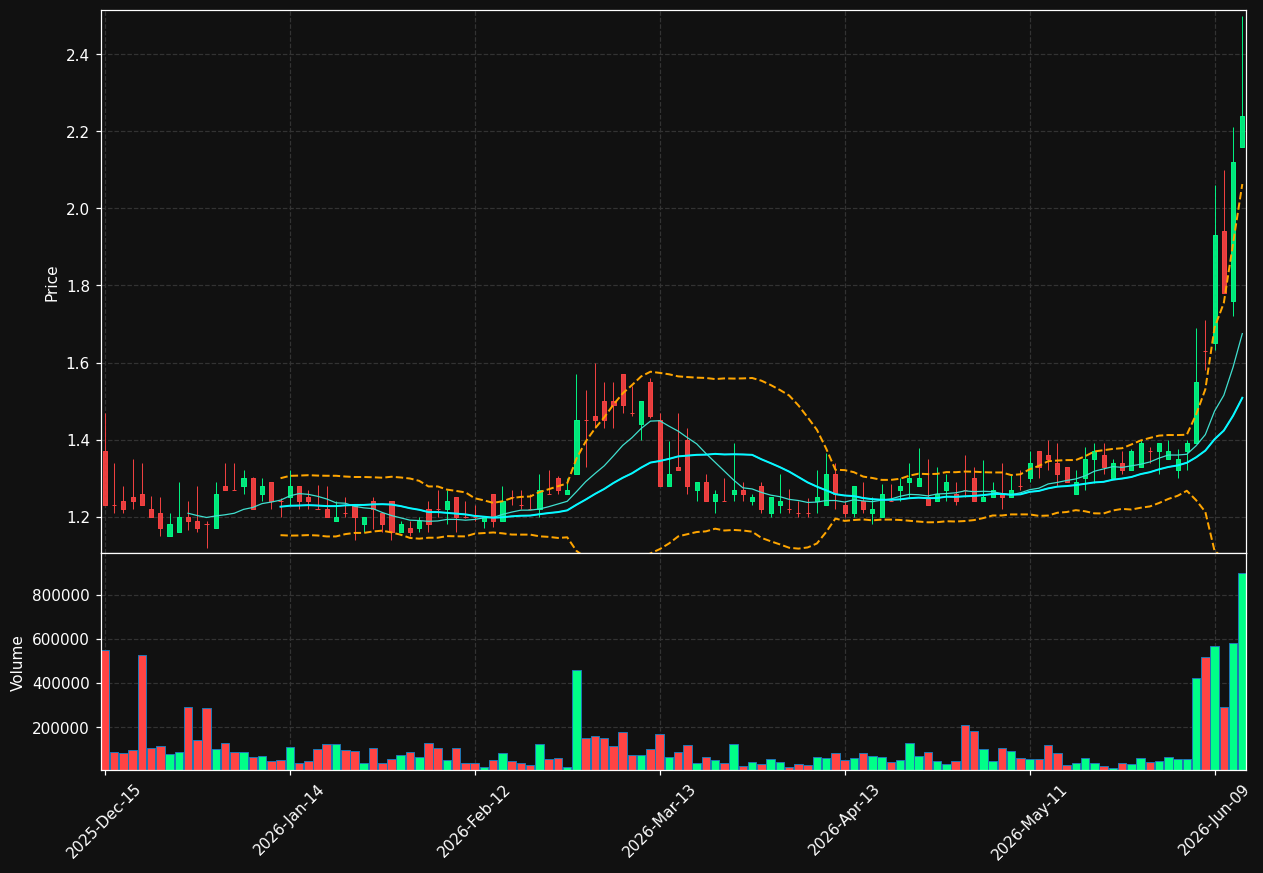Click the 400000 volume axis value
This screenshot has height=873, width=1263.
pyautogui.click(x=62, y=684)
